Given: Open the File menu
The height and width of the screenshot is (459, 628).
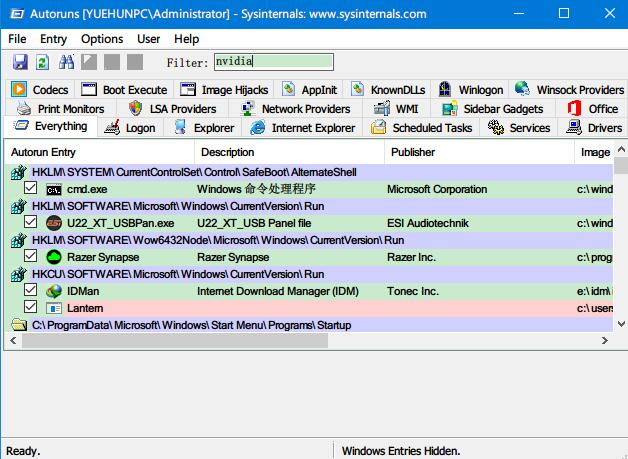Looking at the screenshot, I should pyautogui.click(x=17, y=39).
